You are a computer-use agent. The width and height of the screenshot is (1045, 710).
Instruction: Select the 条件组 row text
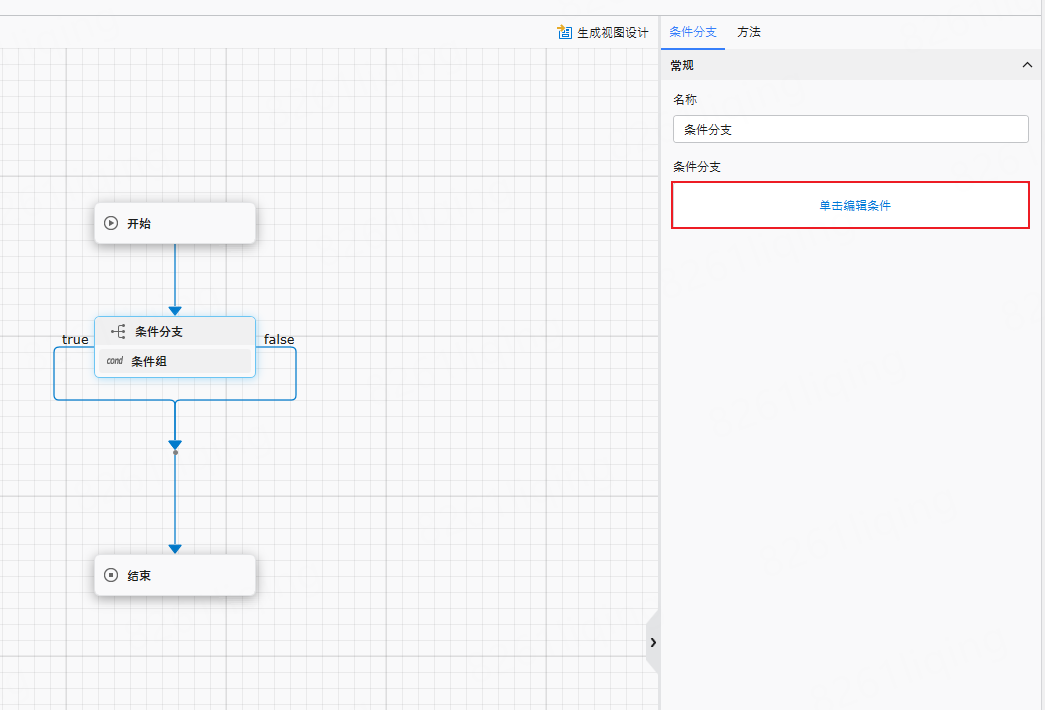point(149,362)
